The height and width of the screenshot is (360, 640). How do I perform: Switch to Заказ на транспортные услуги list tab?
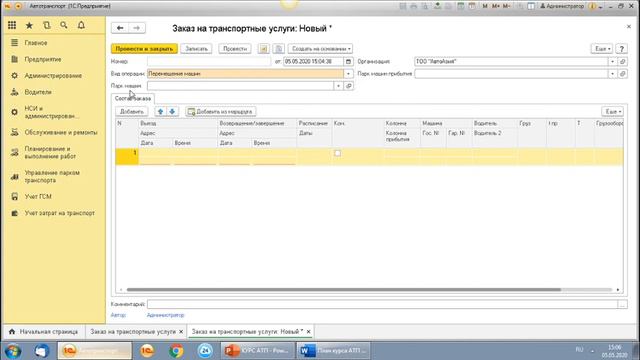133,332
